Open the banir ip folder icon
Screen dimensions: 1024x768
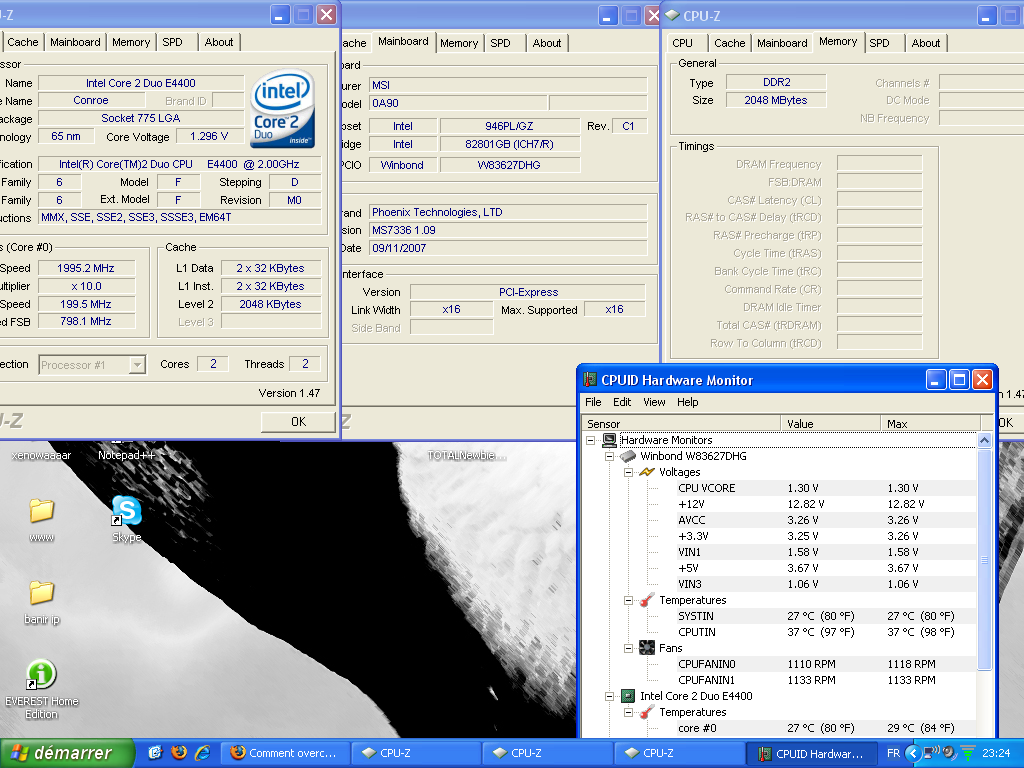pyautogui.click(x=41, y=593)
